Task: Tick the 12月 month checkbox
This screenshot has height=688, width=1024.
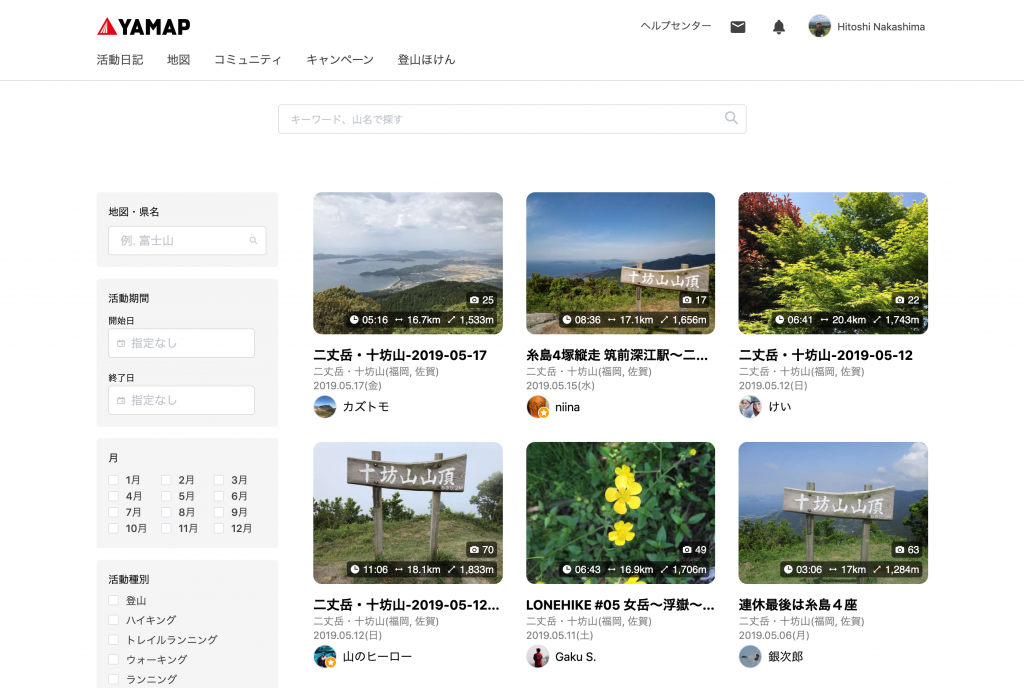Action: click(x=219, y=528)
